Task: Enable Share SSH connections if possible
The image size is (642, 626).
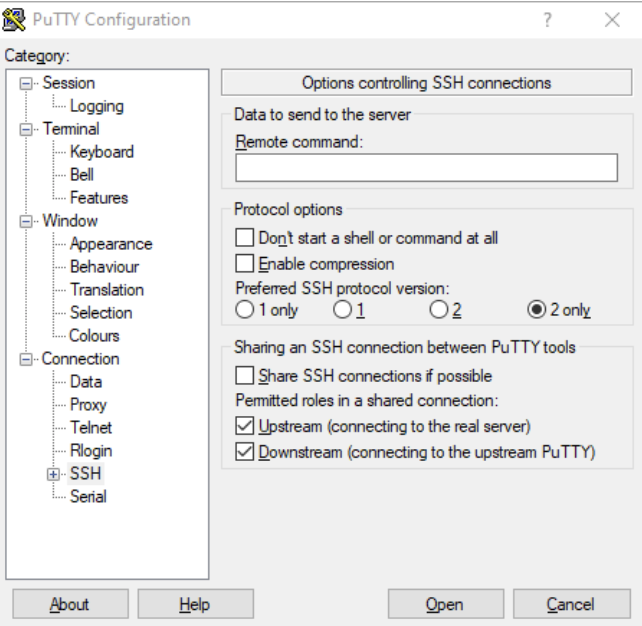Action: pos(244,376)
